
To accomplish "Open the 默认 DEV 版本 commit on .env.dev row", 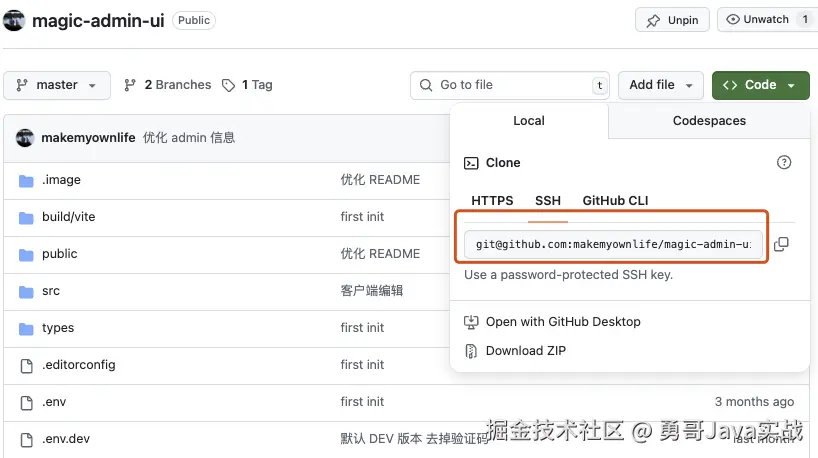I will click(x=414, y=439).
